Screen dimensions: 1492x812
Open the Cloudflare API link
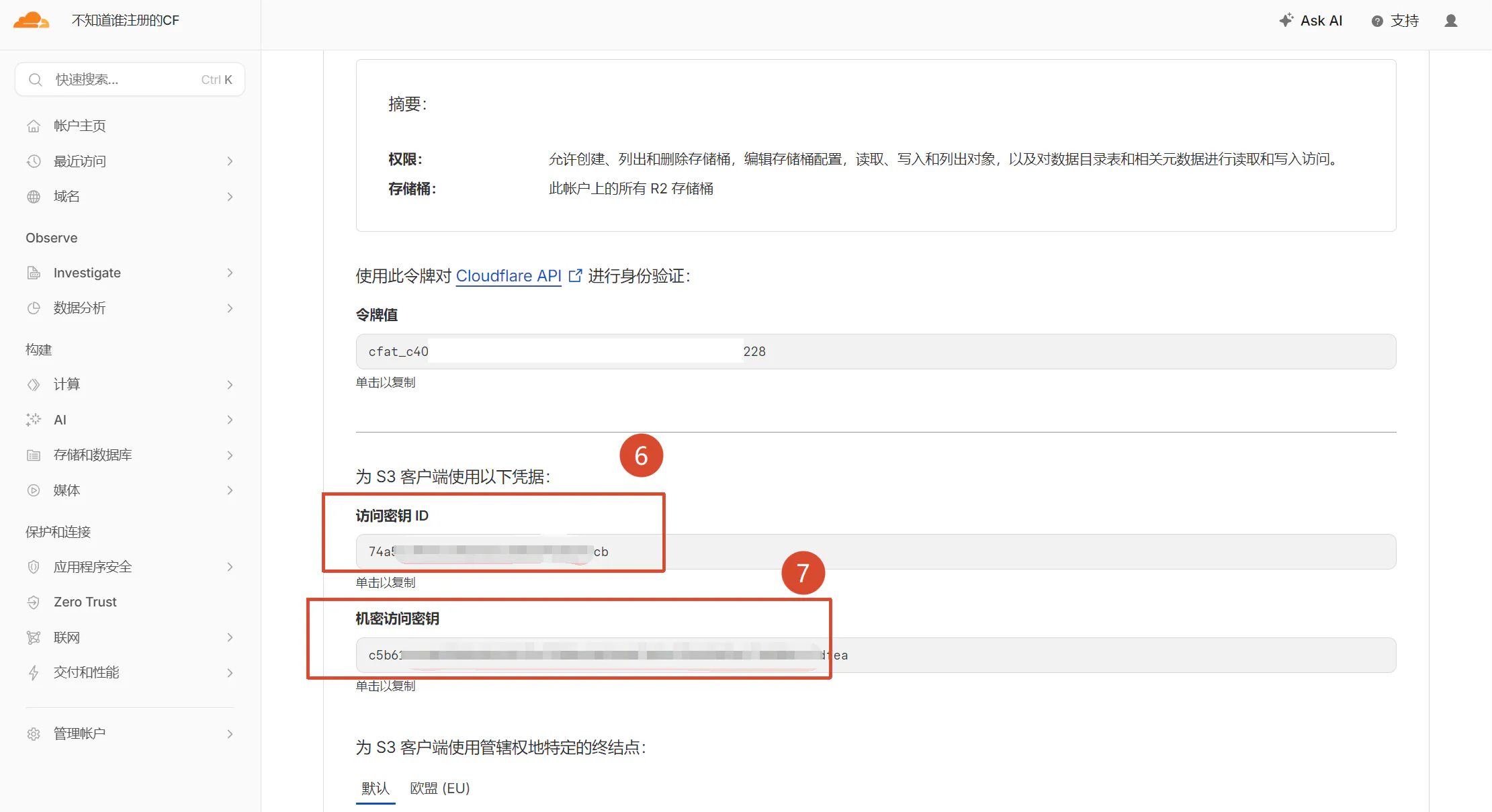point(509,276)
